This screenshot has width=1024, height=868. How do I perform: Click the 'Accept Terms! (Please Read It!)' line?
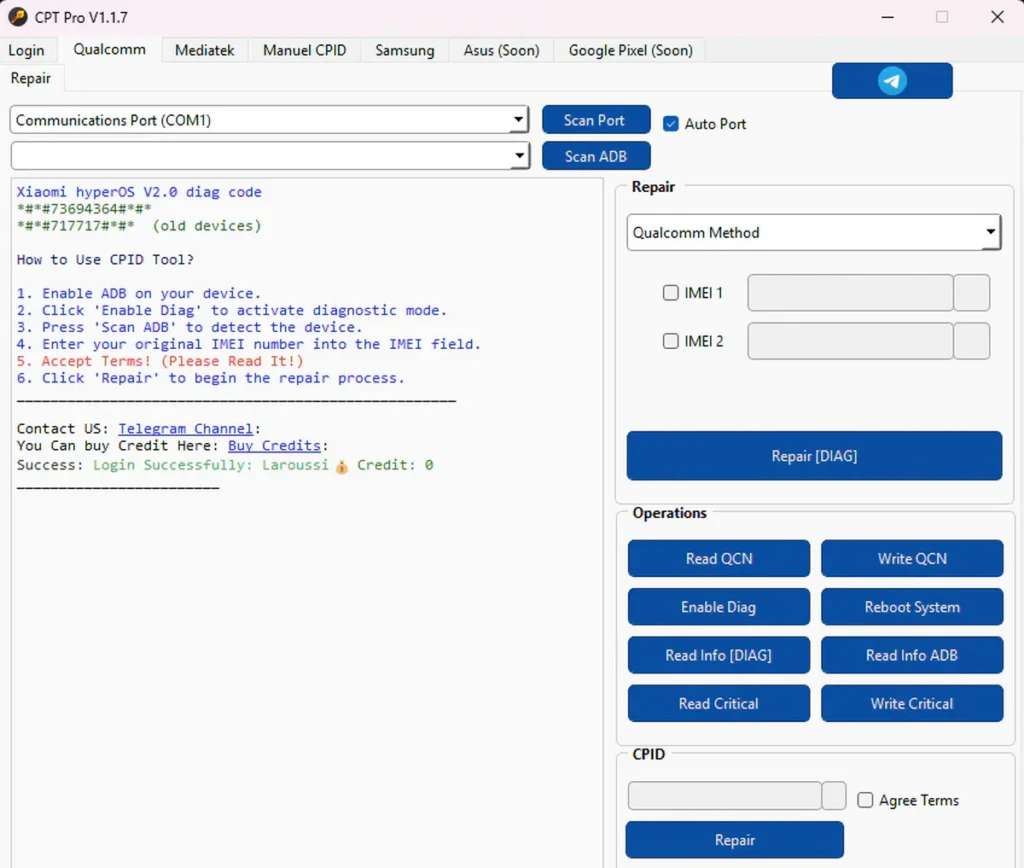(160, 361)
